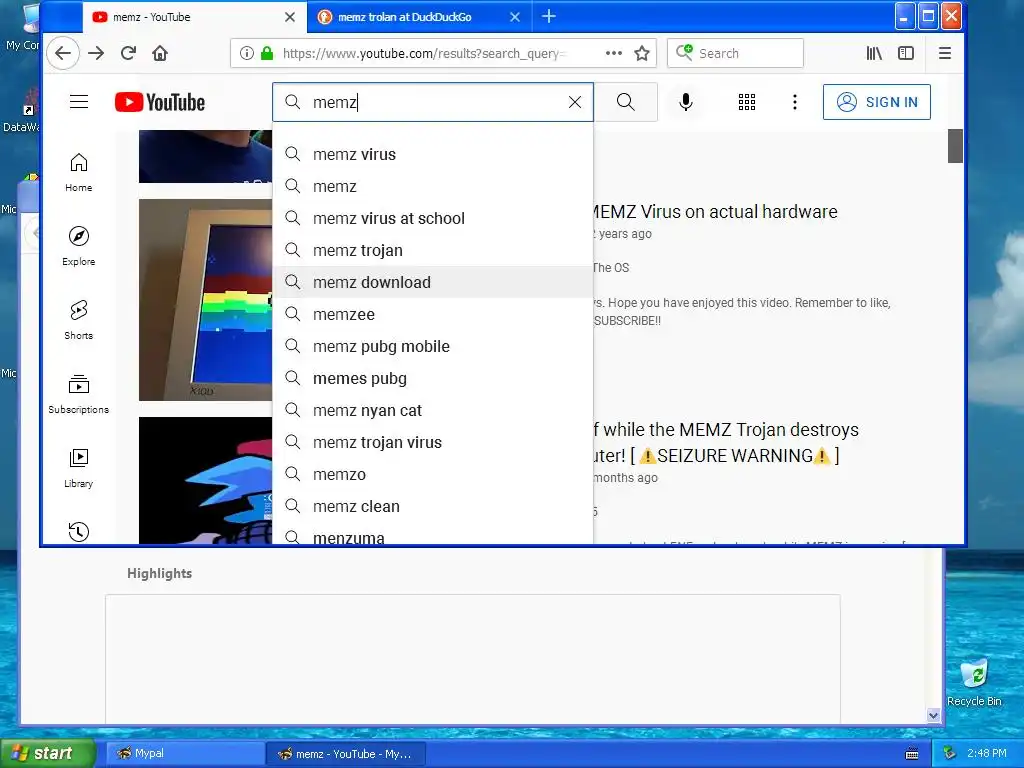The width and height of the screenshot is (1024, 768).
Task: Choose suggestion 'memzo'
Action: pos(433,474)
